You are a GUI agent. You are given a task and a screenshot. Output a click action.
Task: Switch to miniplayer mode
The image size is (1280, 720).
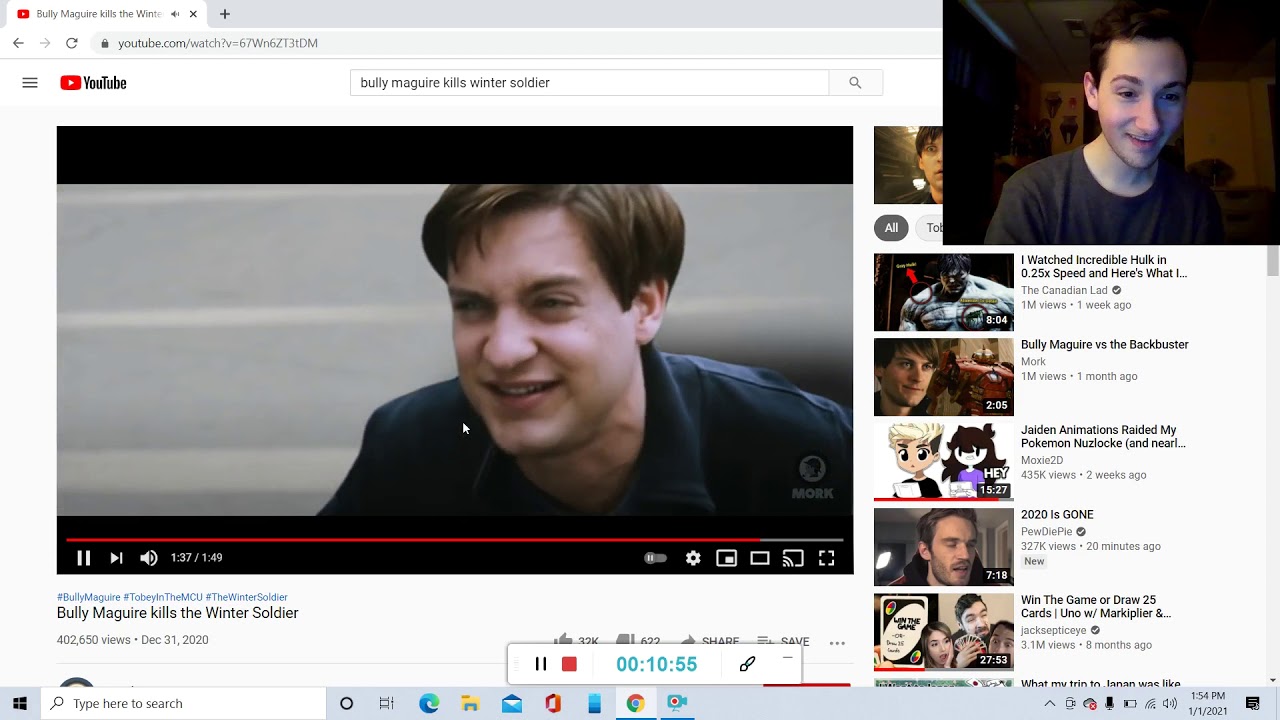tap(727, 558)
